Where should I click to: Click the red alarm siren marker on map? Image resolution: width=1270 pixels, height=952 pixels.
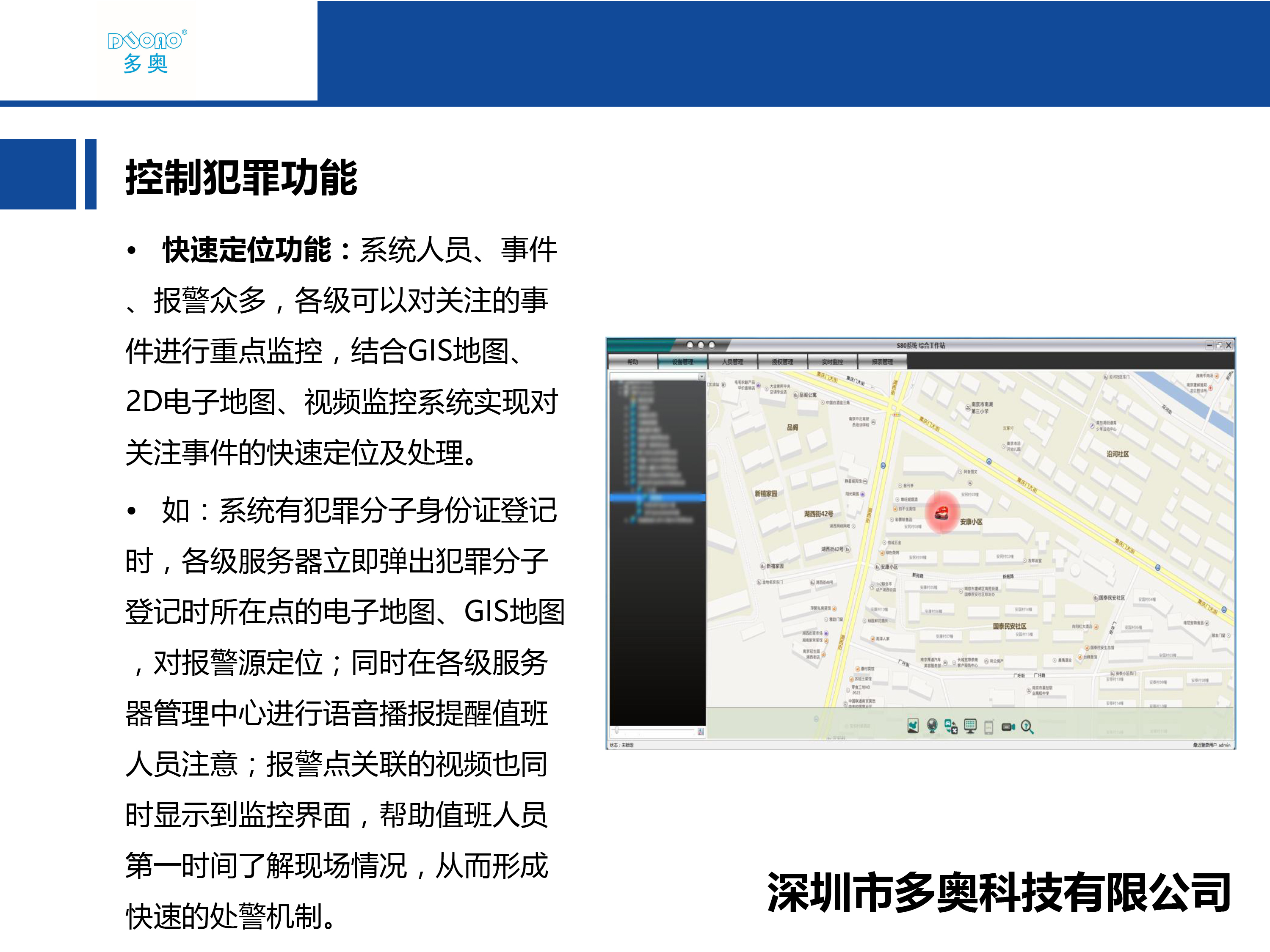click(x=942, y=512)
